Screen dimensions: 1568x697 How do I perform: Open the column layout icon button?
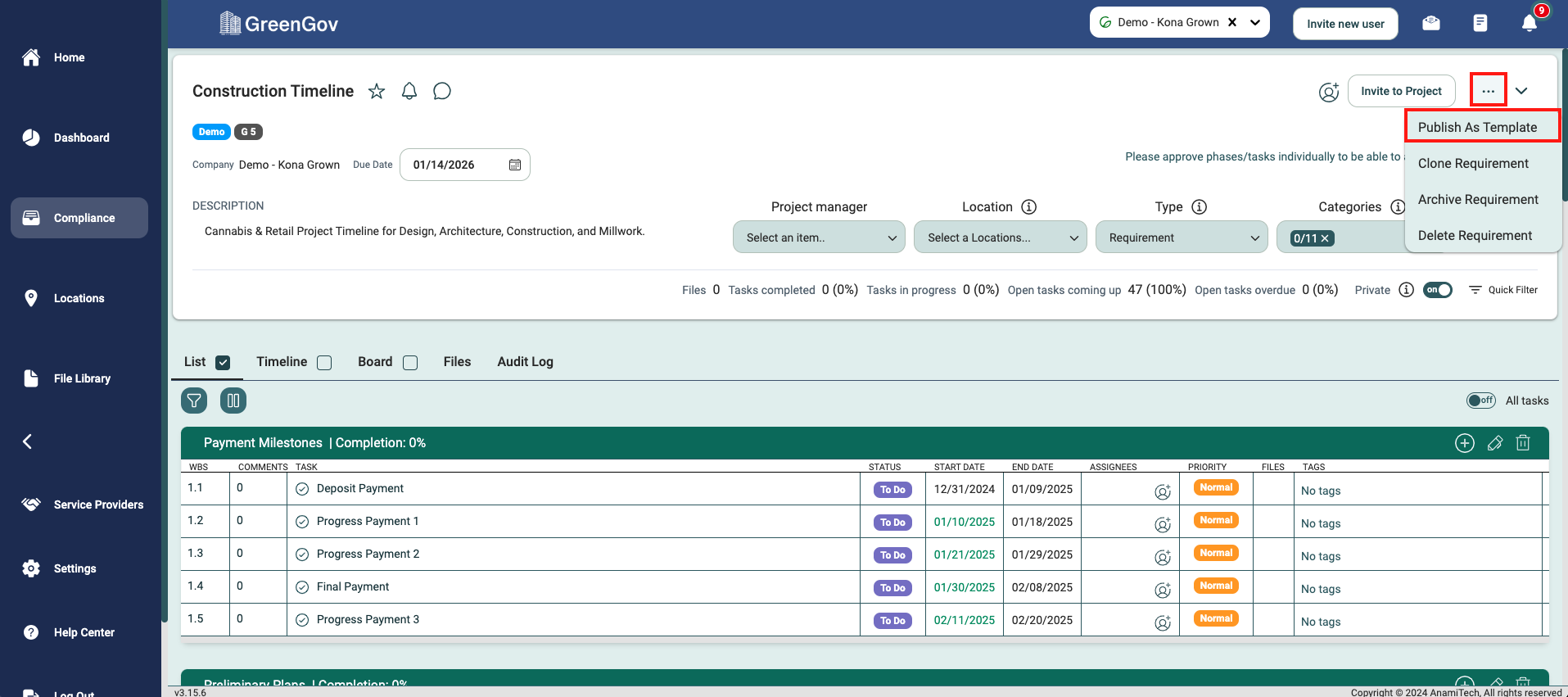click(233, 401)
